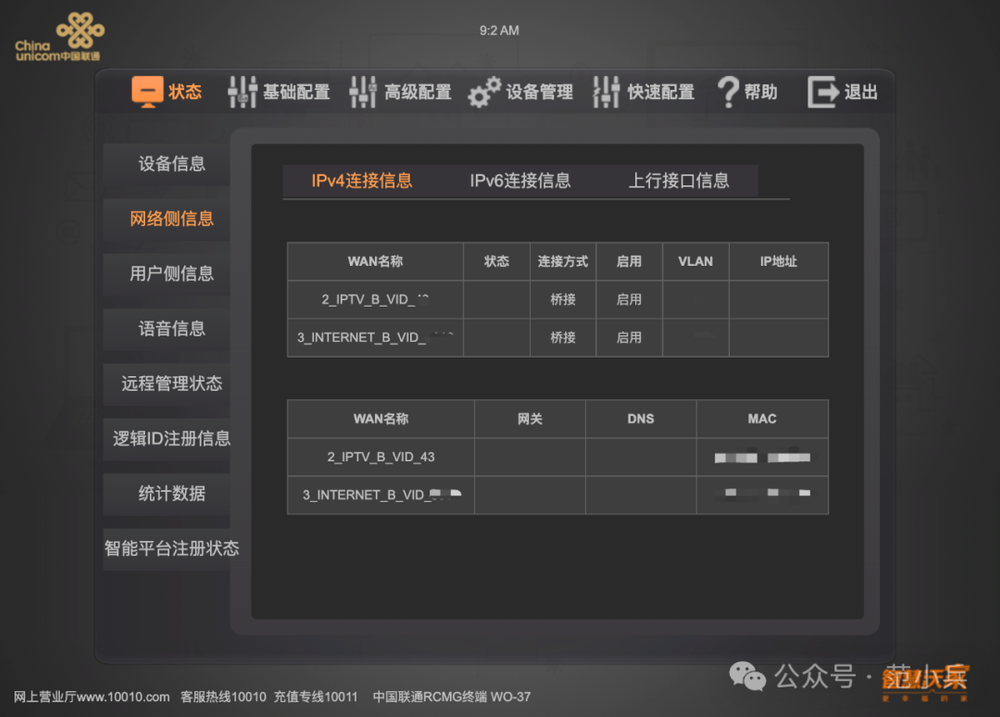Open 智能平台注册状态 page

tap(171, 549)
